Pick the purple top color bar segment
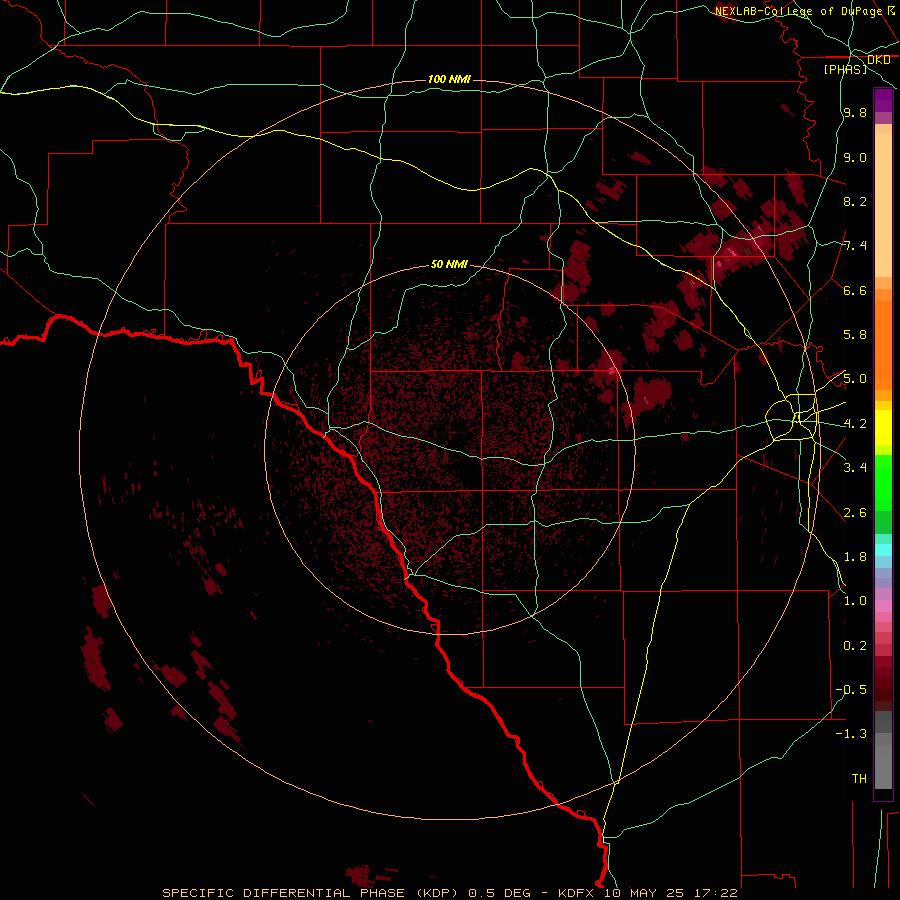The image size is (900, 900). click(x=883, y=100)
